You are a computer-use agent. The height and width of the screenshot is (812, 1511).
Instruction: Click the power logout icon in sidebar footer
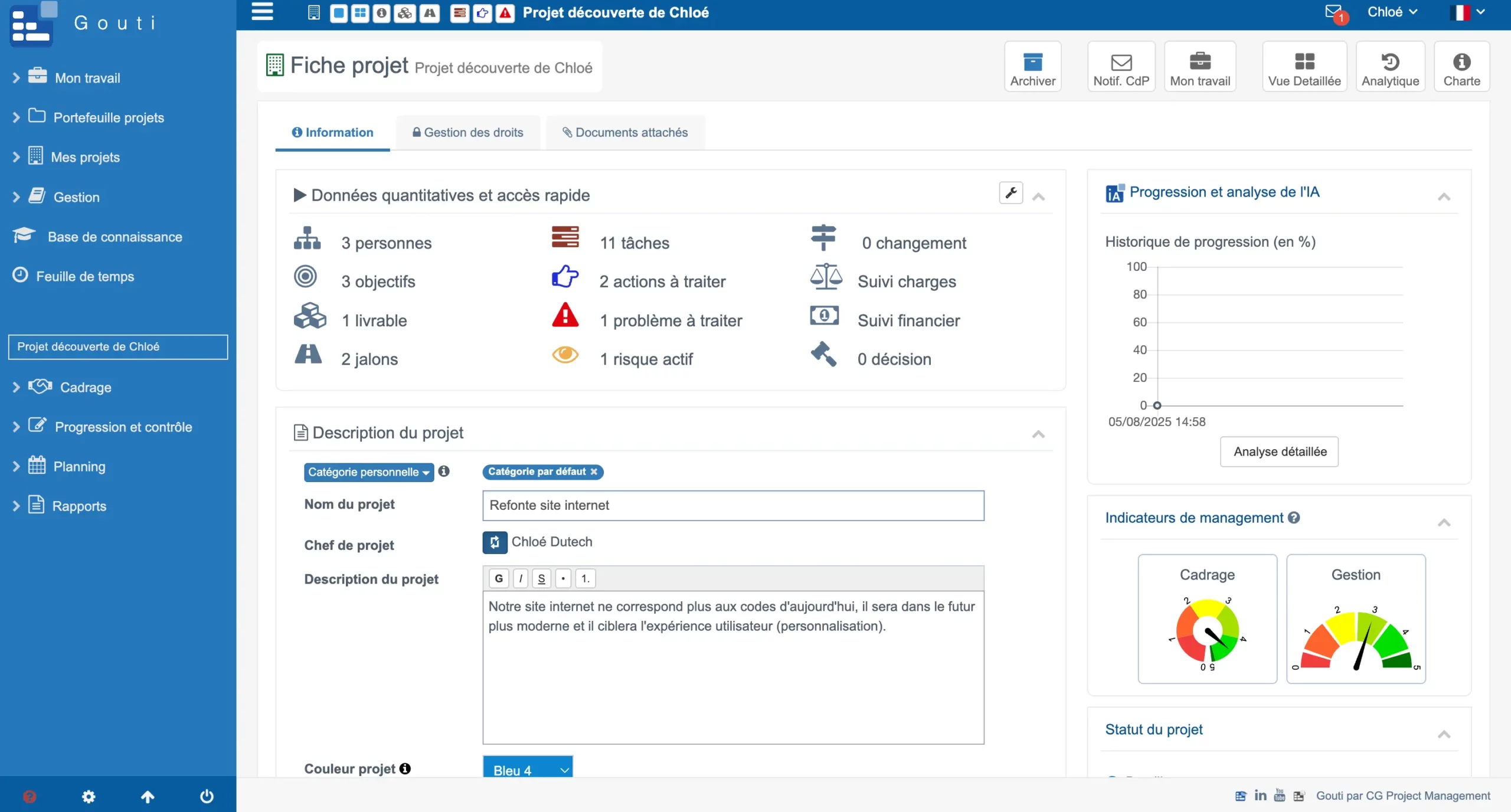point(207,796)
